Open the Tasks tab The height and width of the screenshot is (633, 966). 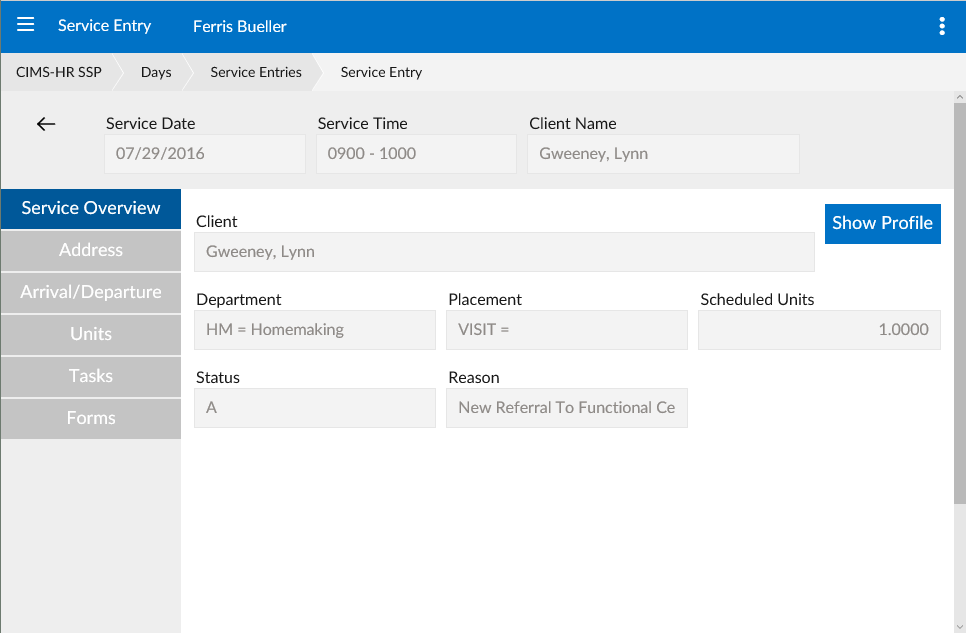91,376
